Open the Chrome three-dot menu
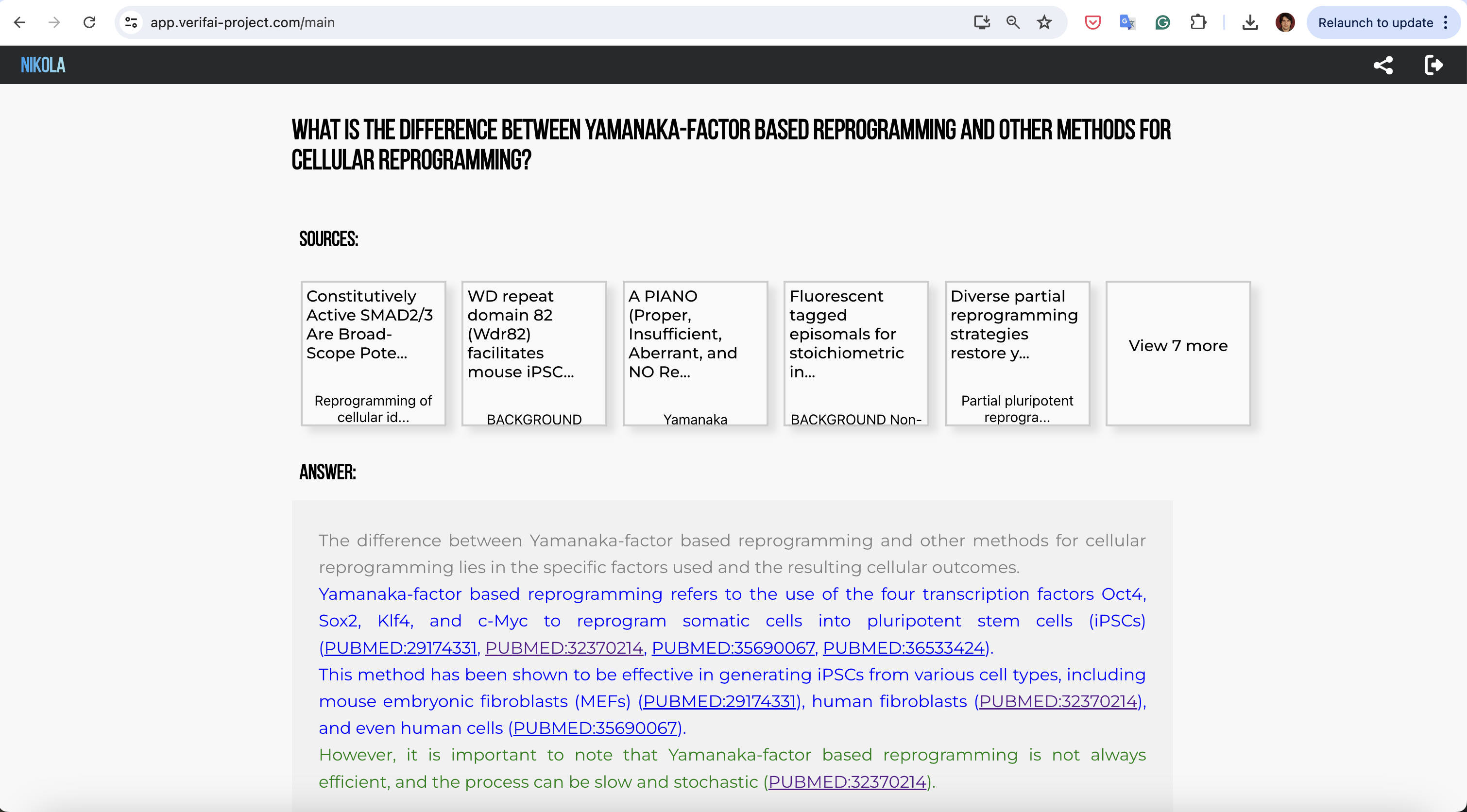 [1445, 22]
